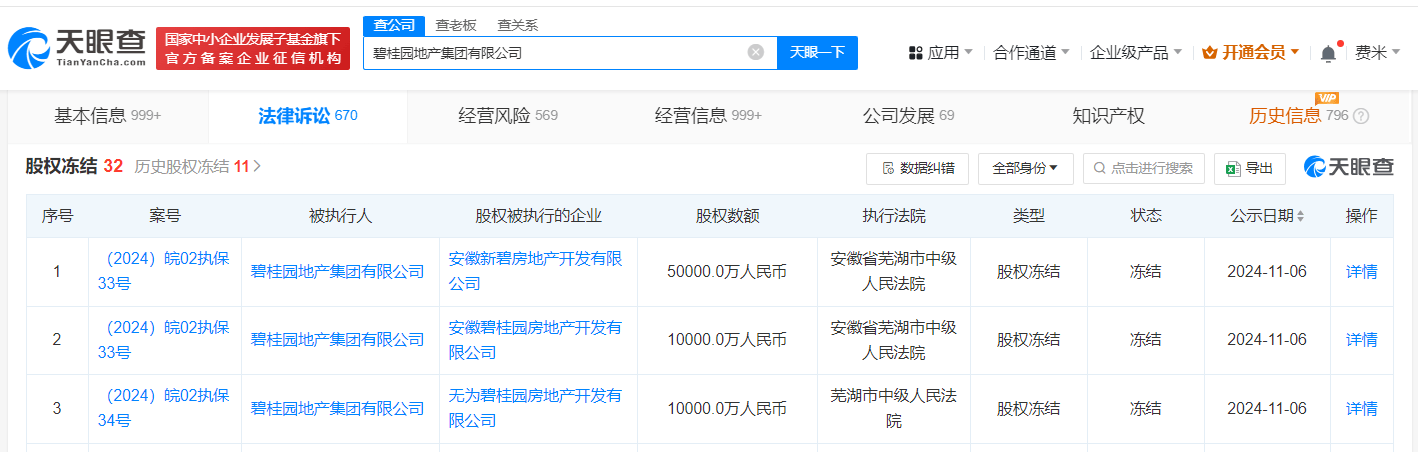The height and width of the screenshot is (452, 1418).
Task: Open 详情 for row 1
Action: [1361, 272]
